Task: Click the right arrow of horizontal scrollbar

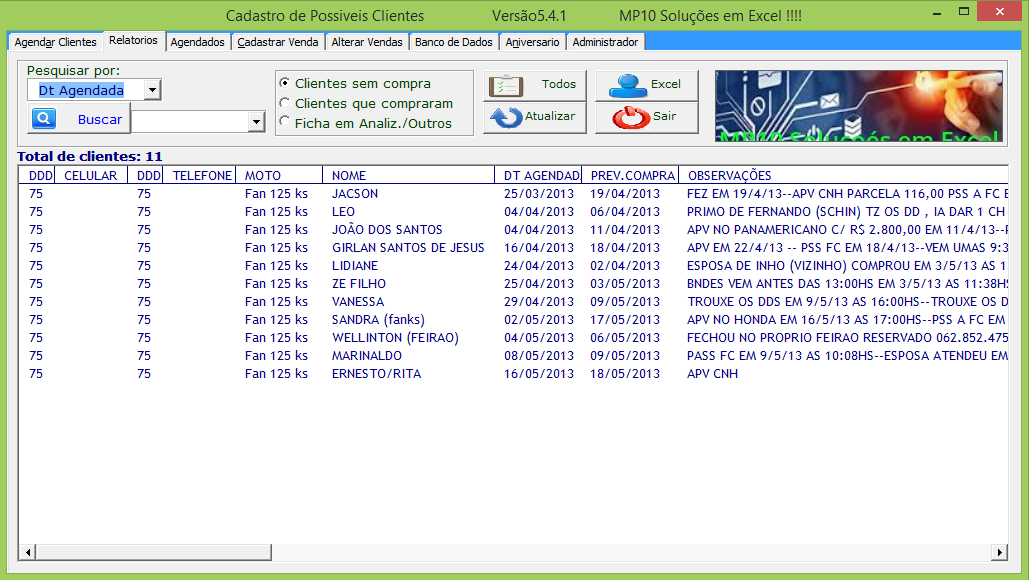Action: coord(999,552)
